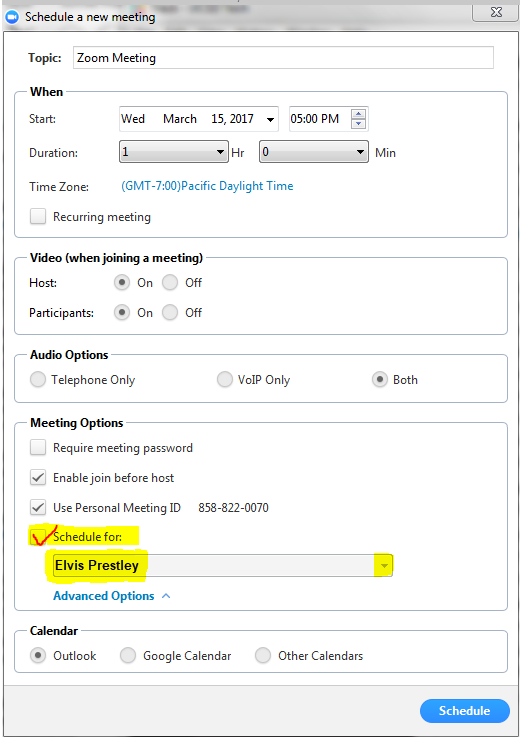Toggle Use Personal Meeting ID checkbox
520x737 pixels.
[38, 508]
